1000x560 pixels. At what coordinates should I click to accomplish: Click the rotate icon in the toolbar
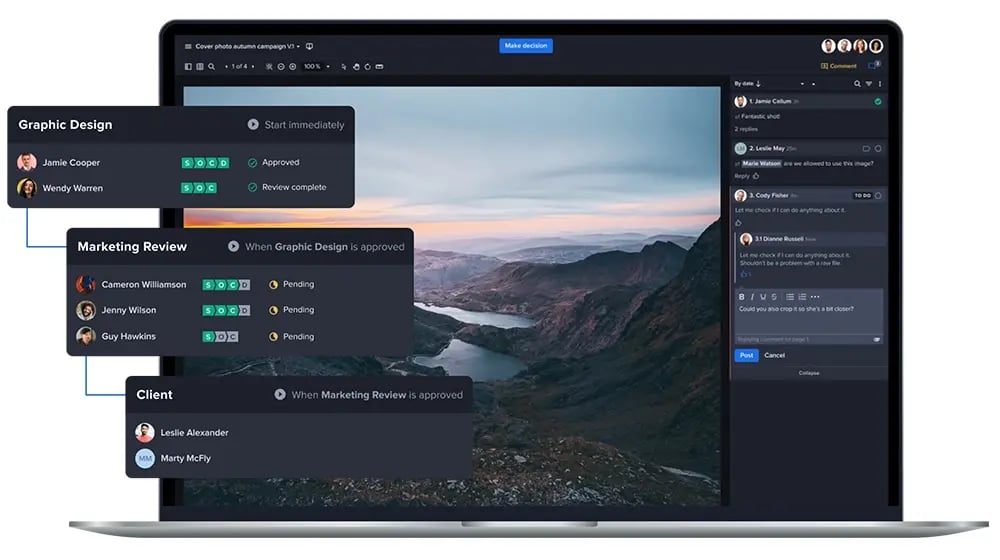367,67
